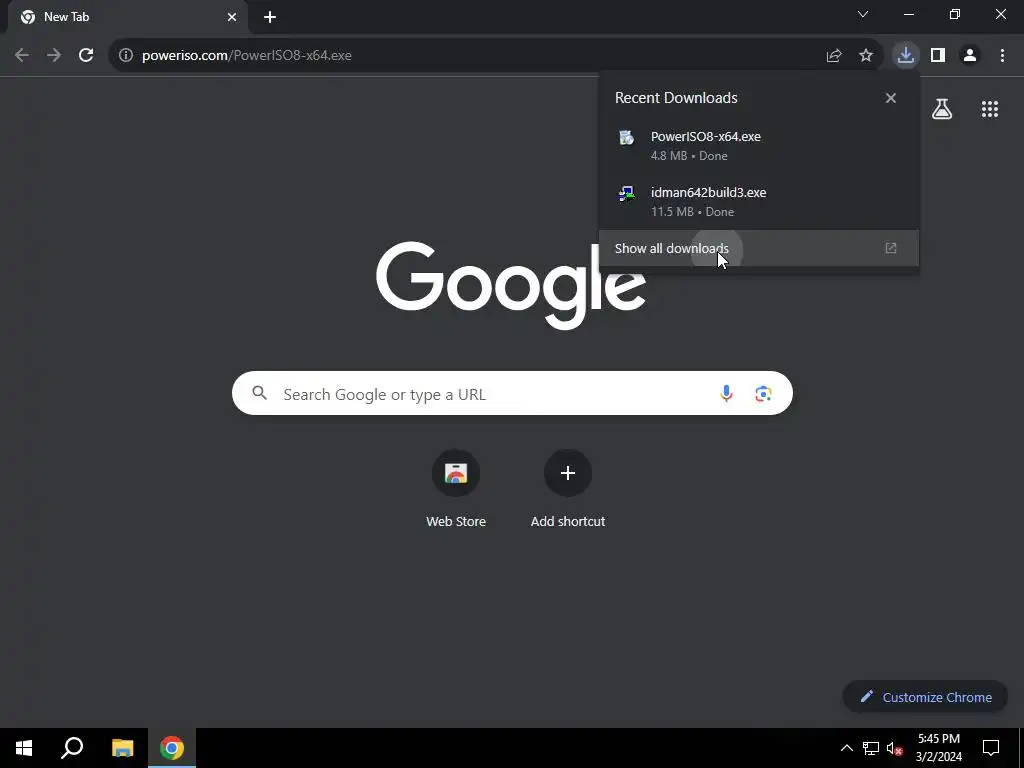Click the open-in-new-tab icon beside Show all downloads

point(891,248)
